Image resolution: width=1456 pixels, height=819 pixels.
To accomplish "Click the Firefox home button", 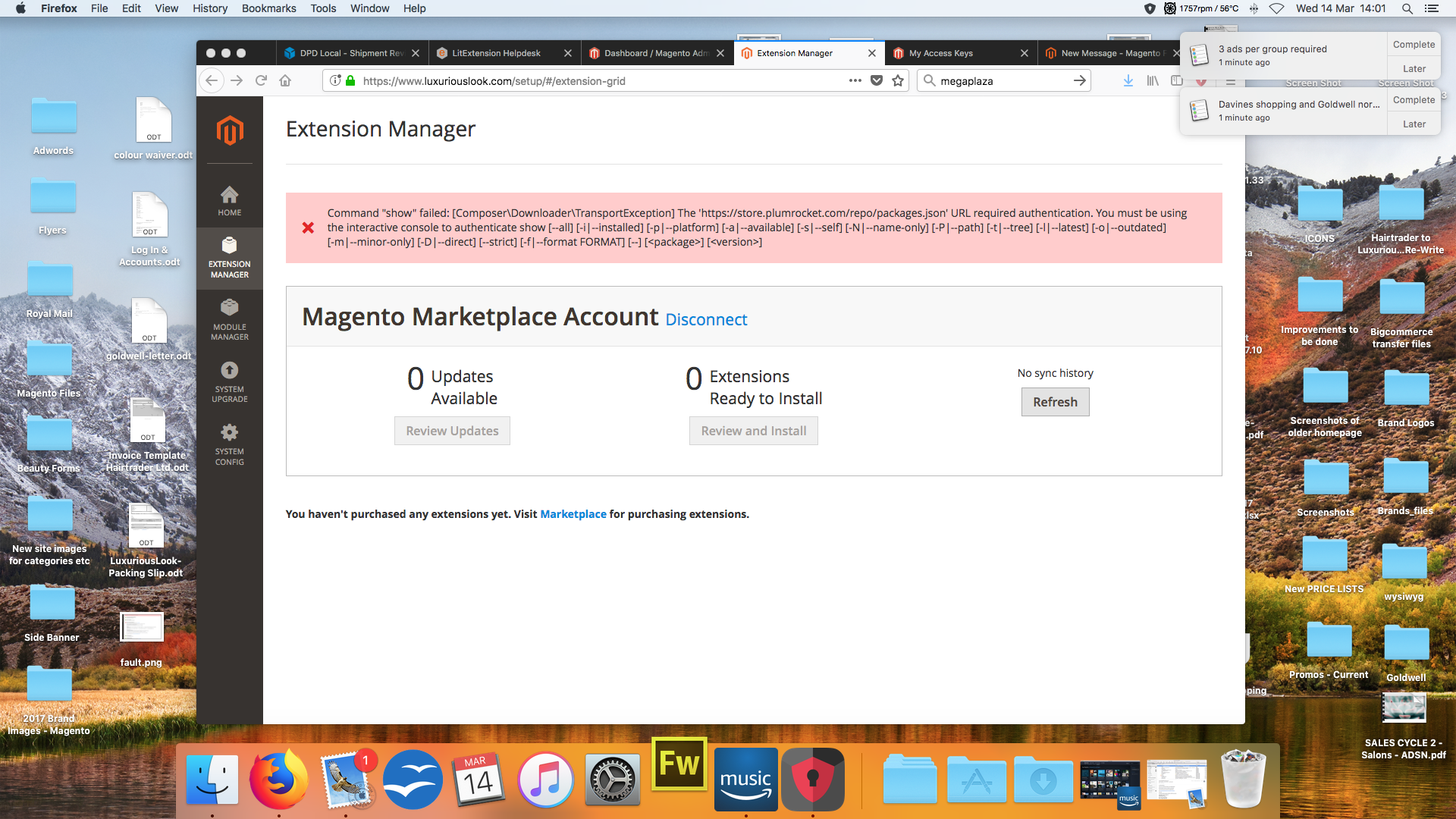I will pyautogui.click(x=285, y=80).
